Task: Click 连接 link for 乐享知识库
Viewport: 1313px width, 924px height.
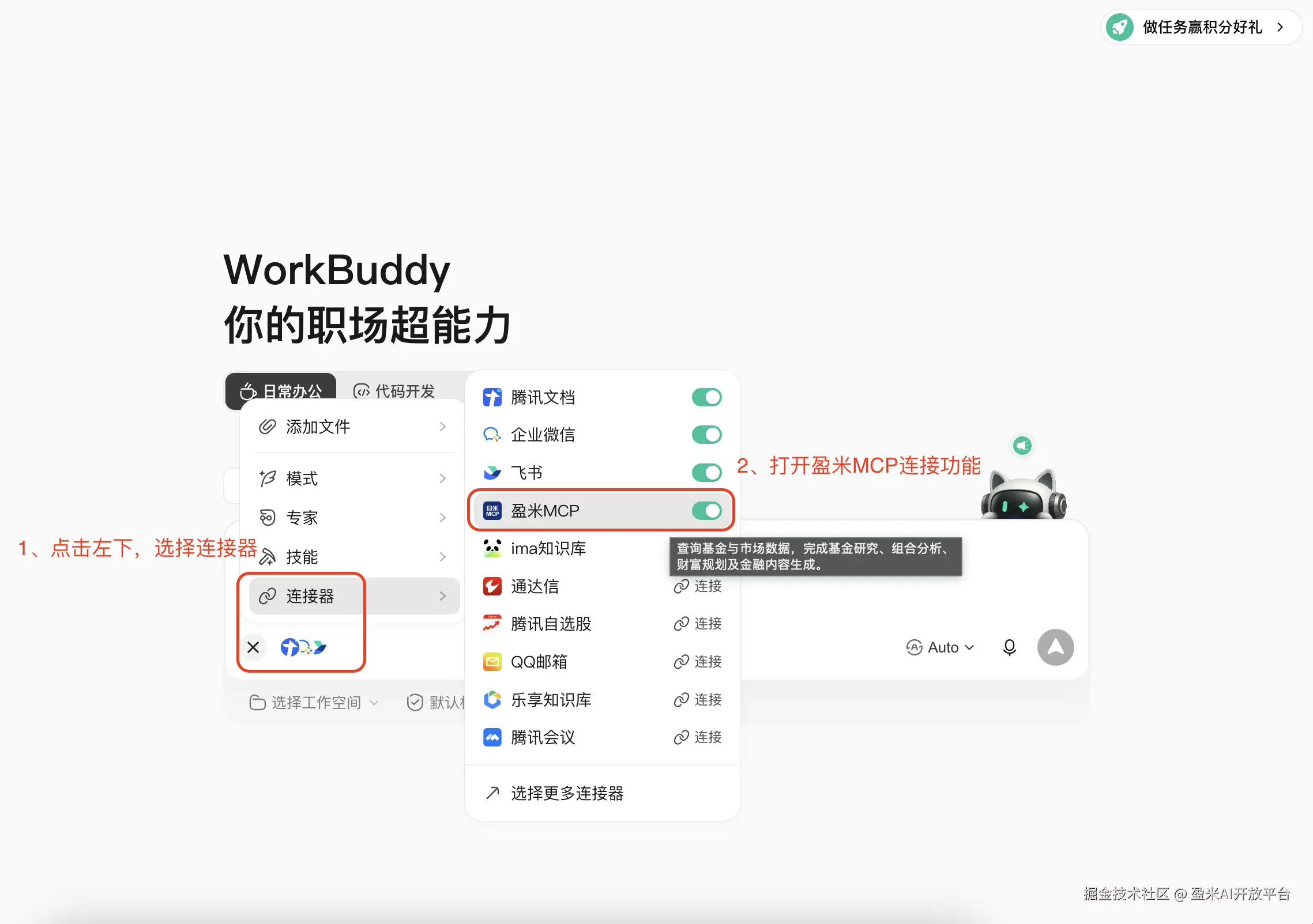Action: point(698,700)
